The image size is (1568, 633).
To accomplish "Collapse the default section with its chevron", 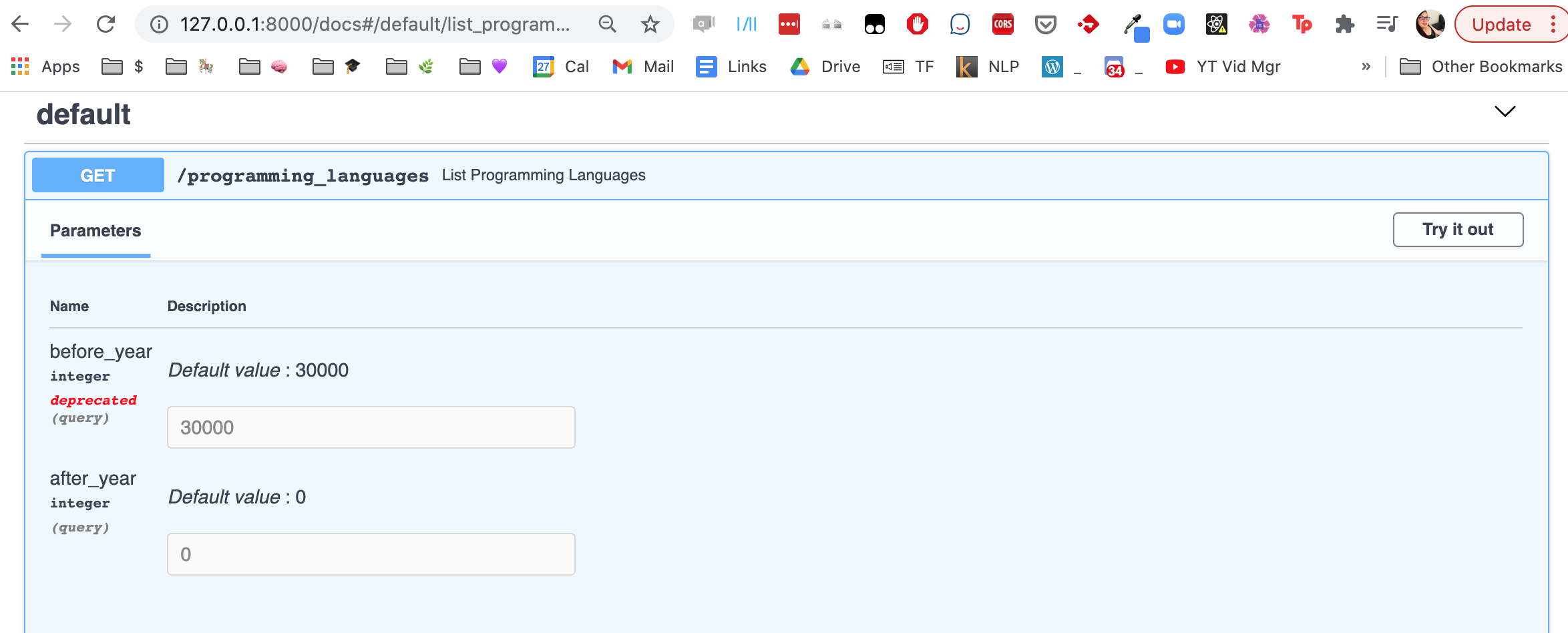I will (1505, 112).
